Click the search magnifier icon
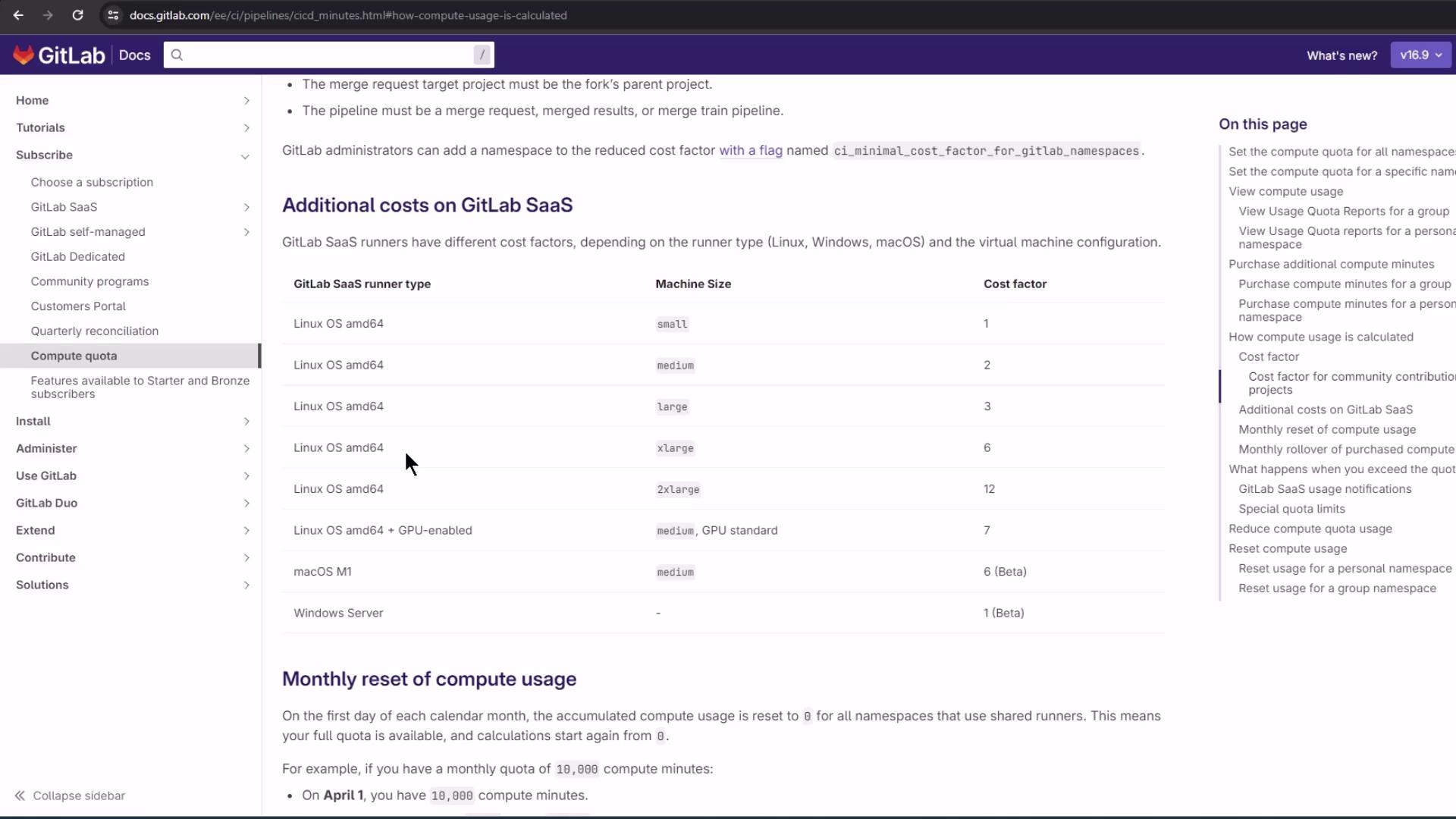This screenshot has width=1456, height=819. (177, 55)
